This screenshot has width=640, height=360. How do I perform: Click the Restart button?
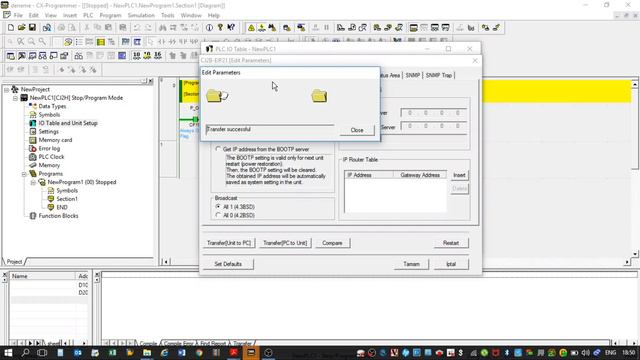click(451, 243)
